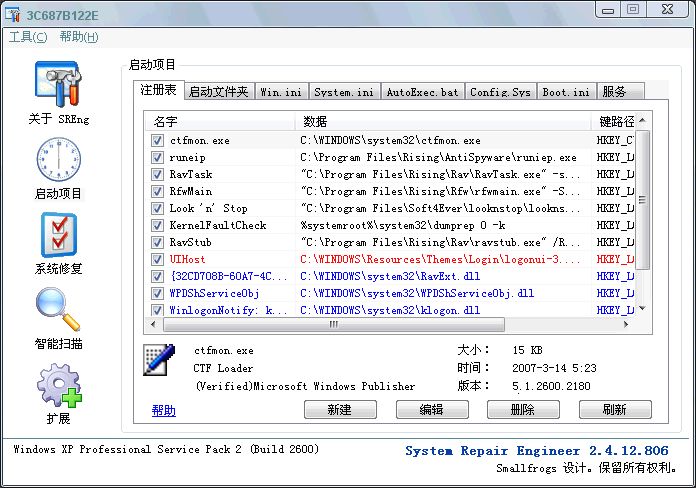
Task: Switch to the 注册表 tab
Action: [158, 90]
